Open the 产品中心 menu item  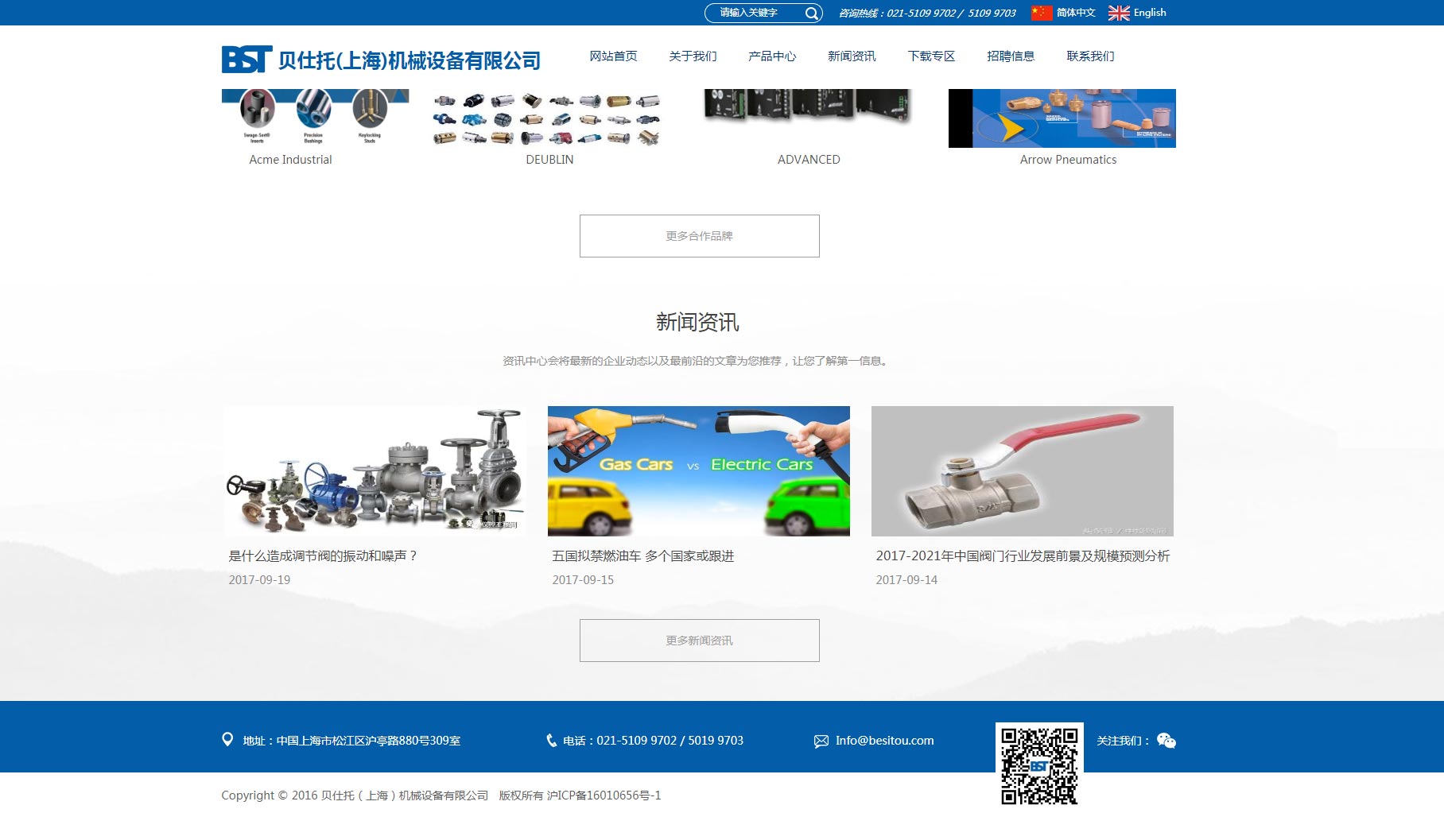[771, 56]
